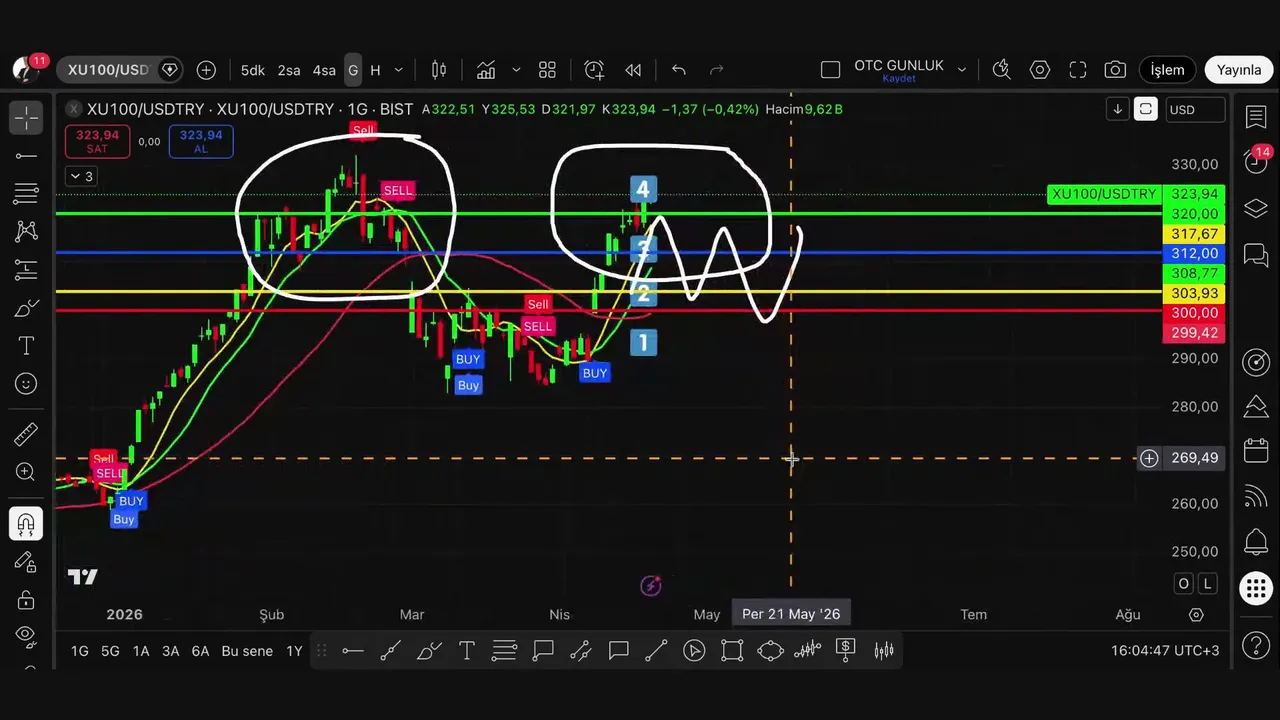Select the horizontal line tool in favorites bar
This screenshot has width=1280, height=720.
coord(352,651)
